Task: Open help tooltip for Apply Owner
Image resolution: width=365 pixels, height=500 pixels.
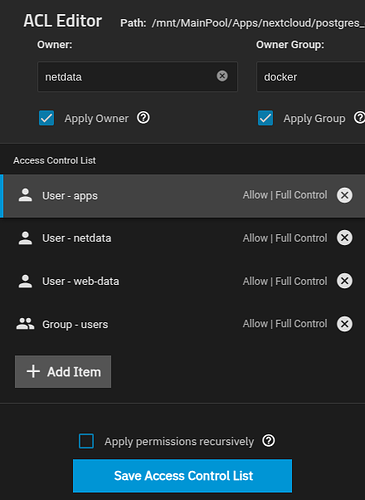Action: 144,118
